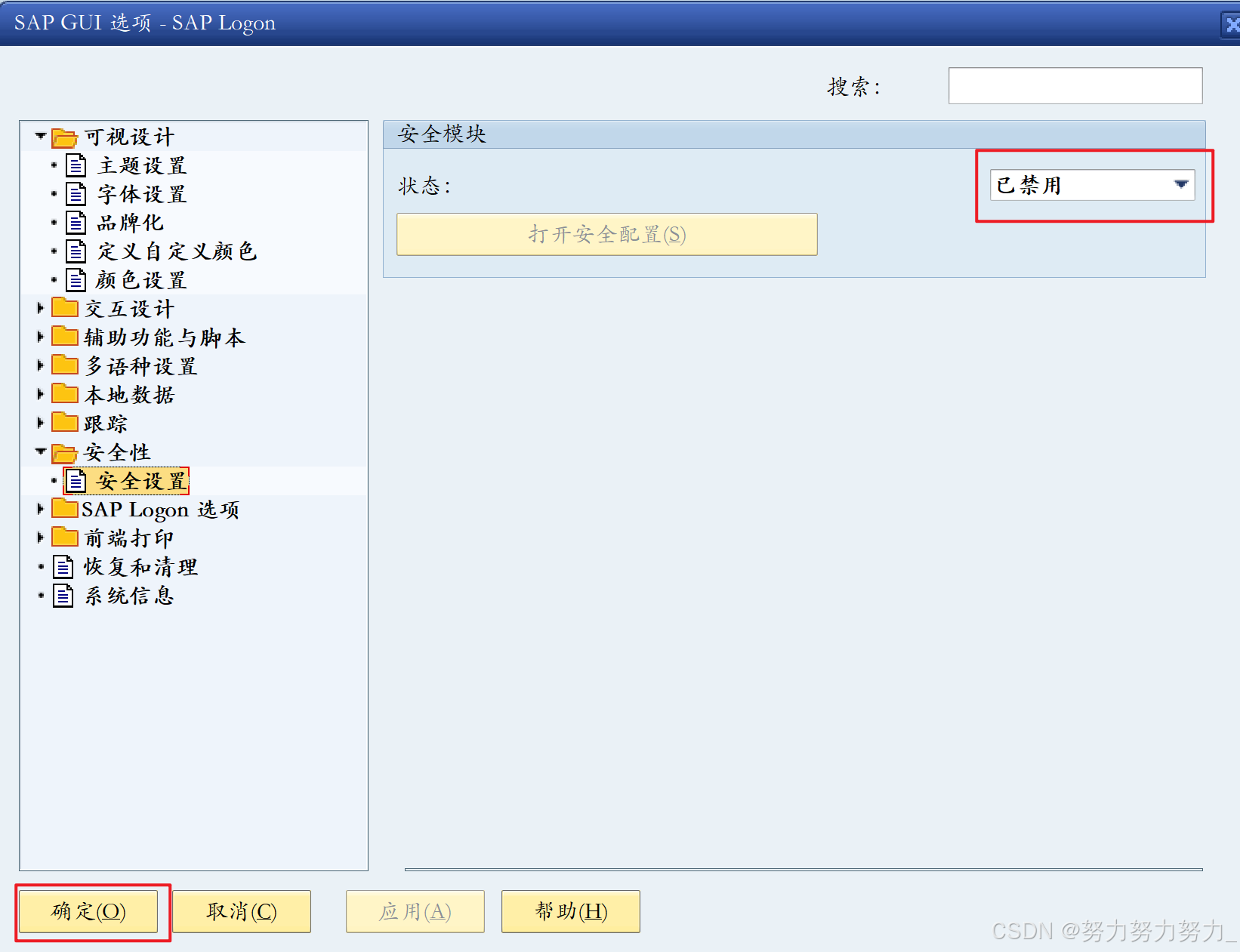Click the document icon beside 品牌化
Image resolution: width=1240 pixels, height=952 pixels.
click(x=76, y=223)
